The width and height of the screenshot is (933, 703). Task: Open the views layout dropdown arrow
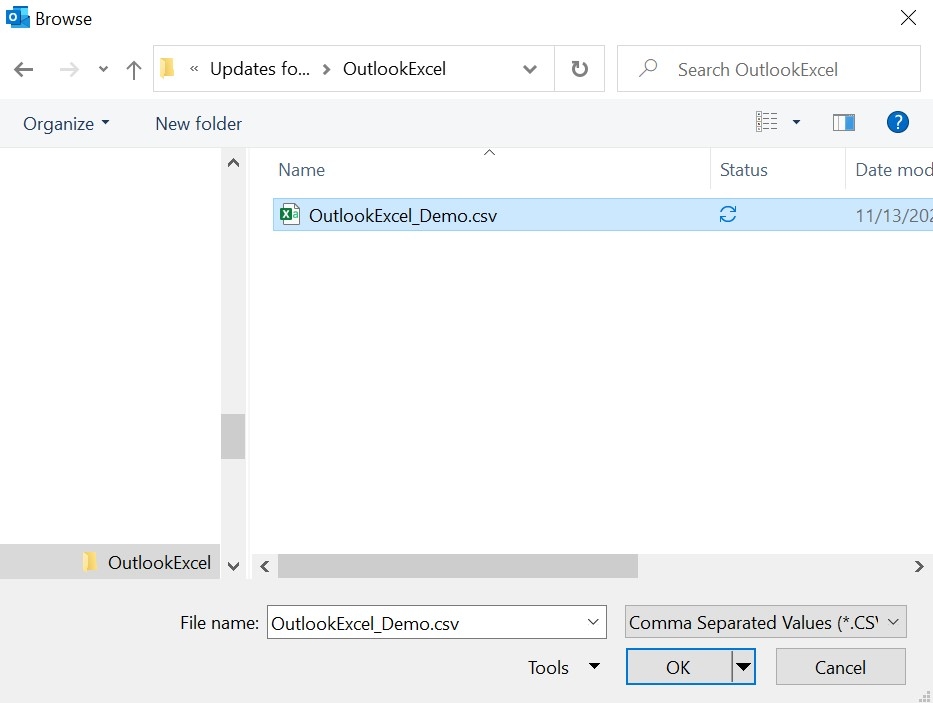coord(796,121)
